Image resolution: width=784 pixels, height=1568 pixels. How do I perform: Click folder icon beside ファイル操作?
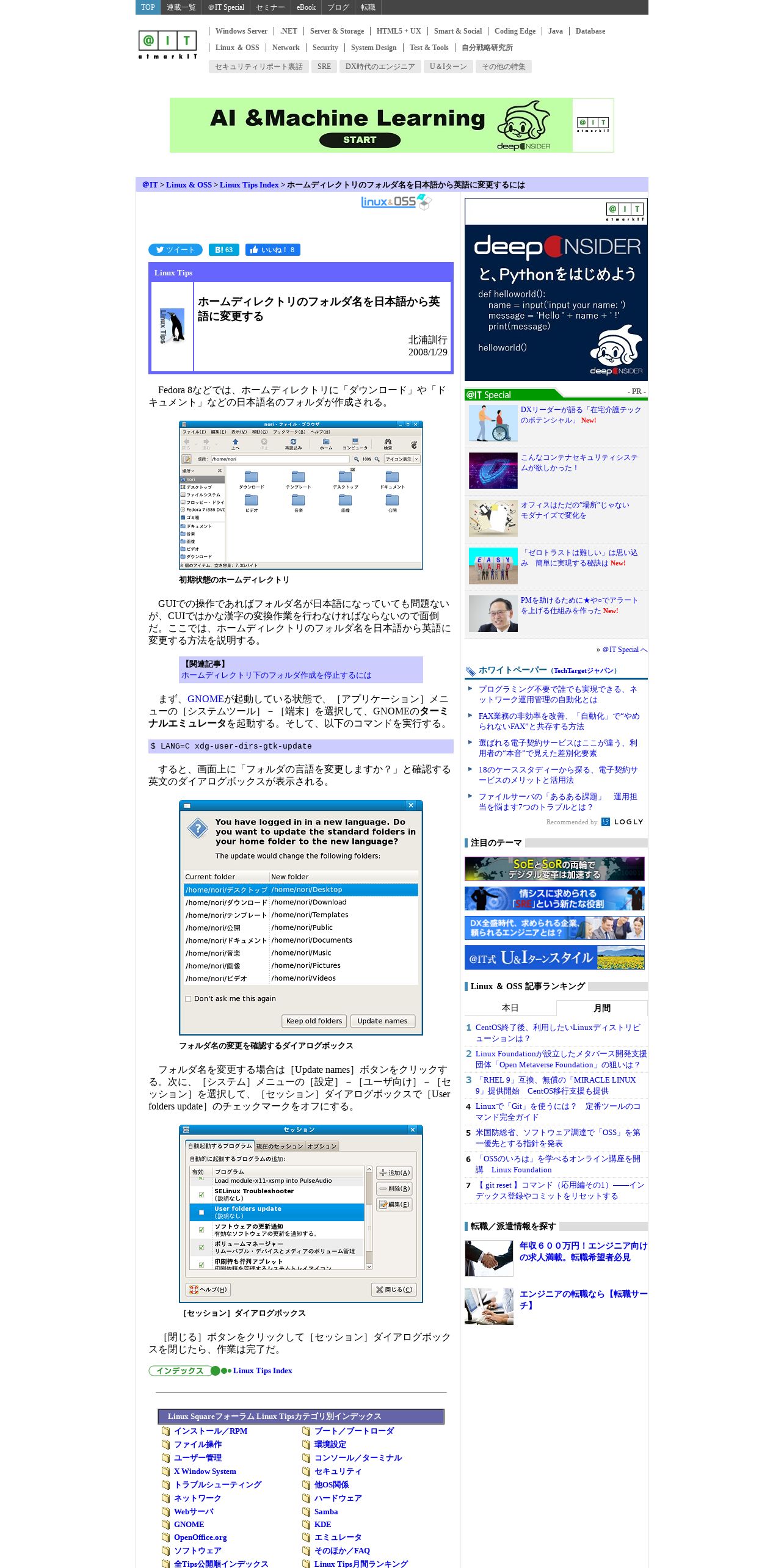pyautogui.click(x=165, y=1445)
